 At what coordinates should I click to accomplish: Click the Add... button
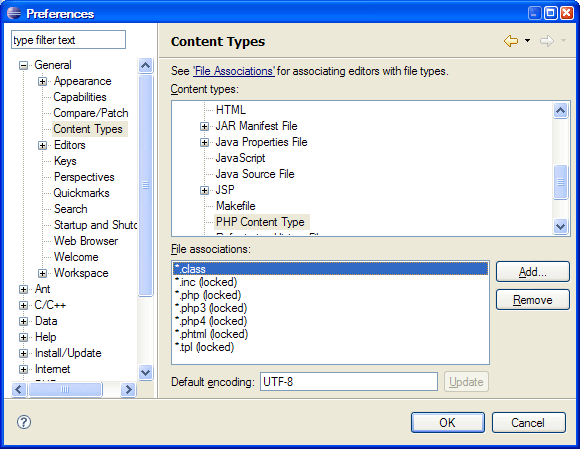[x=532, y=272]
